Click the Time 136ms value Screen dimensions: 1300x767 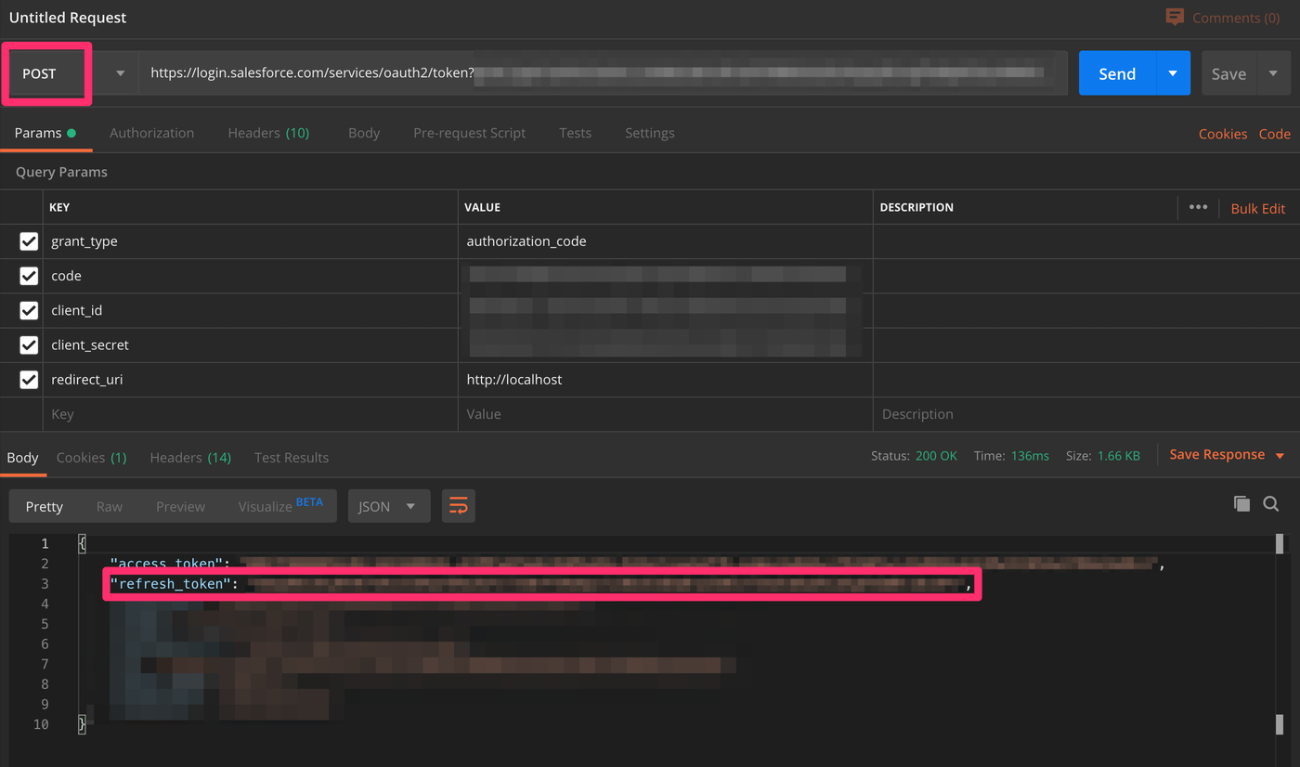[1029, 455]
